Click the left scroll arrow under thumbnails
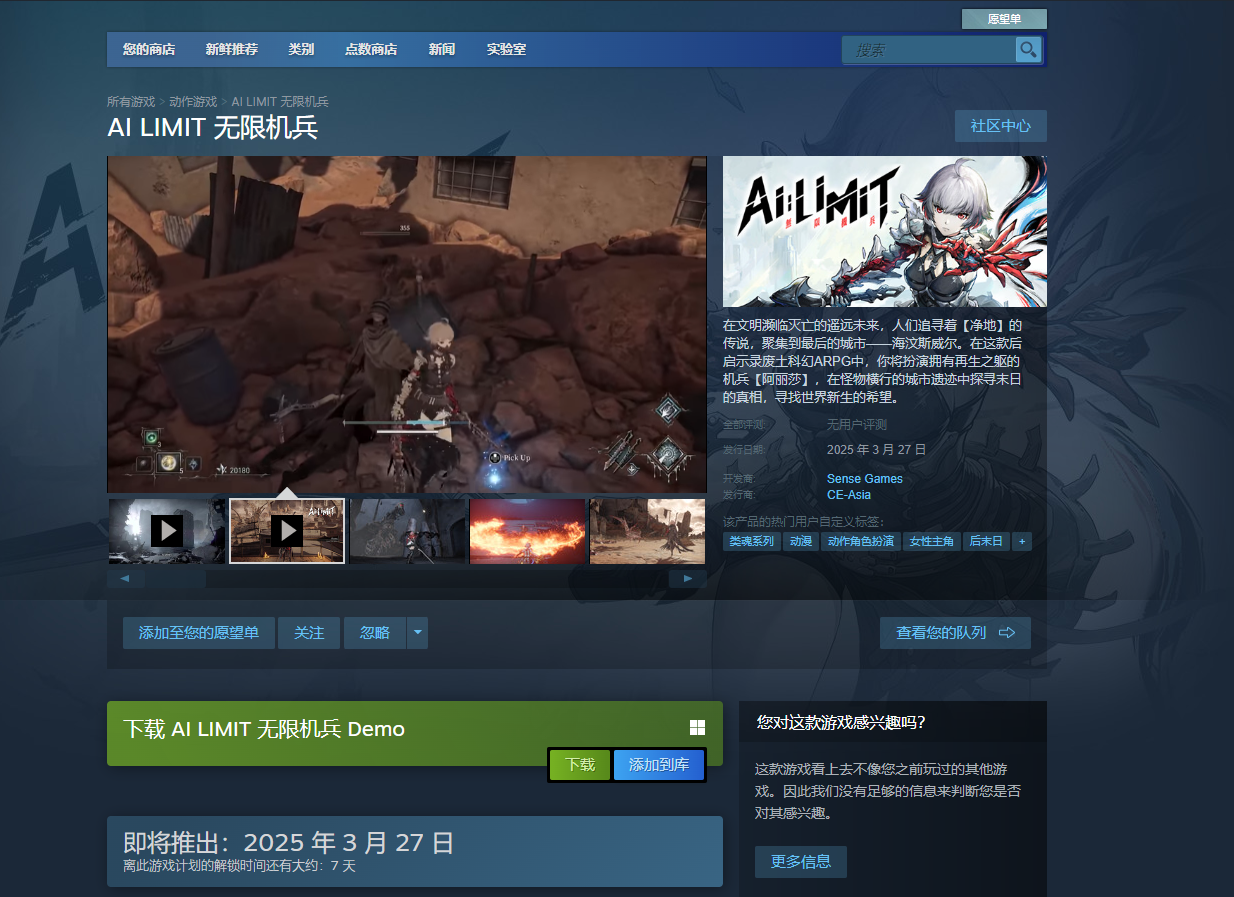 click(x=125, y=578)
